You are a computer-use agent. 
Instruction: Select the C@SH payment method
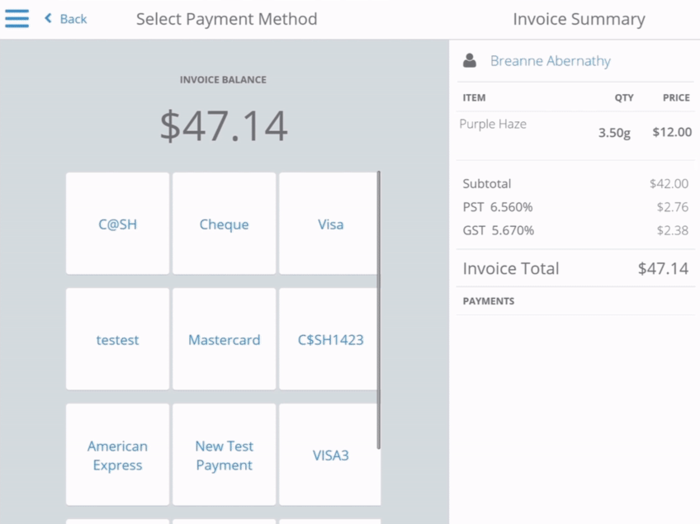(x=118, y=224)
